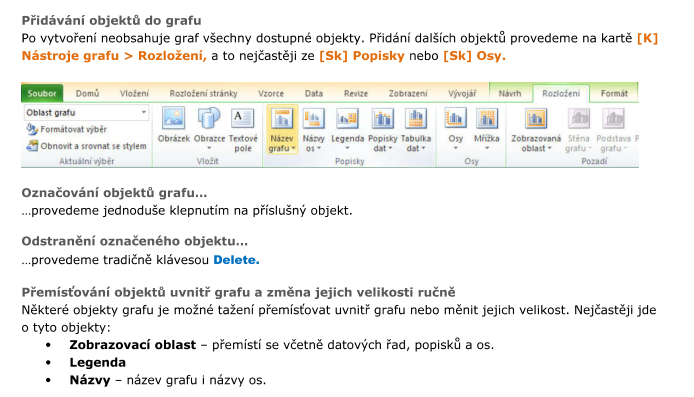Click the Legenda legend icon
Viewport: 694px width, 397px height.
pos(347,119)
